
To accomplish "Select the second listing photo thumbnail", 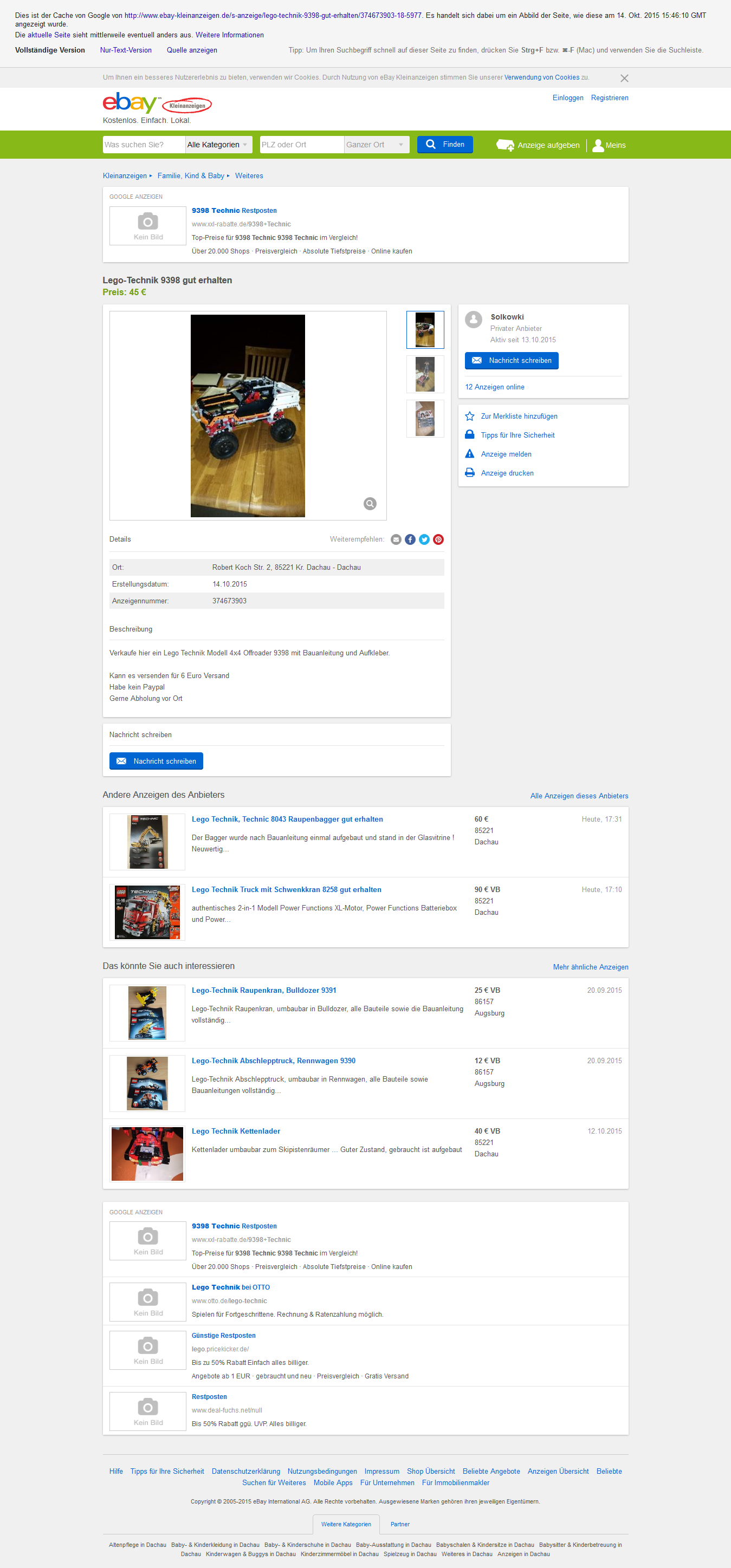I will click(425, 374).
